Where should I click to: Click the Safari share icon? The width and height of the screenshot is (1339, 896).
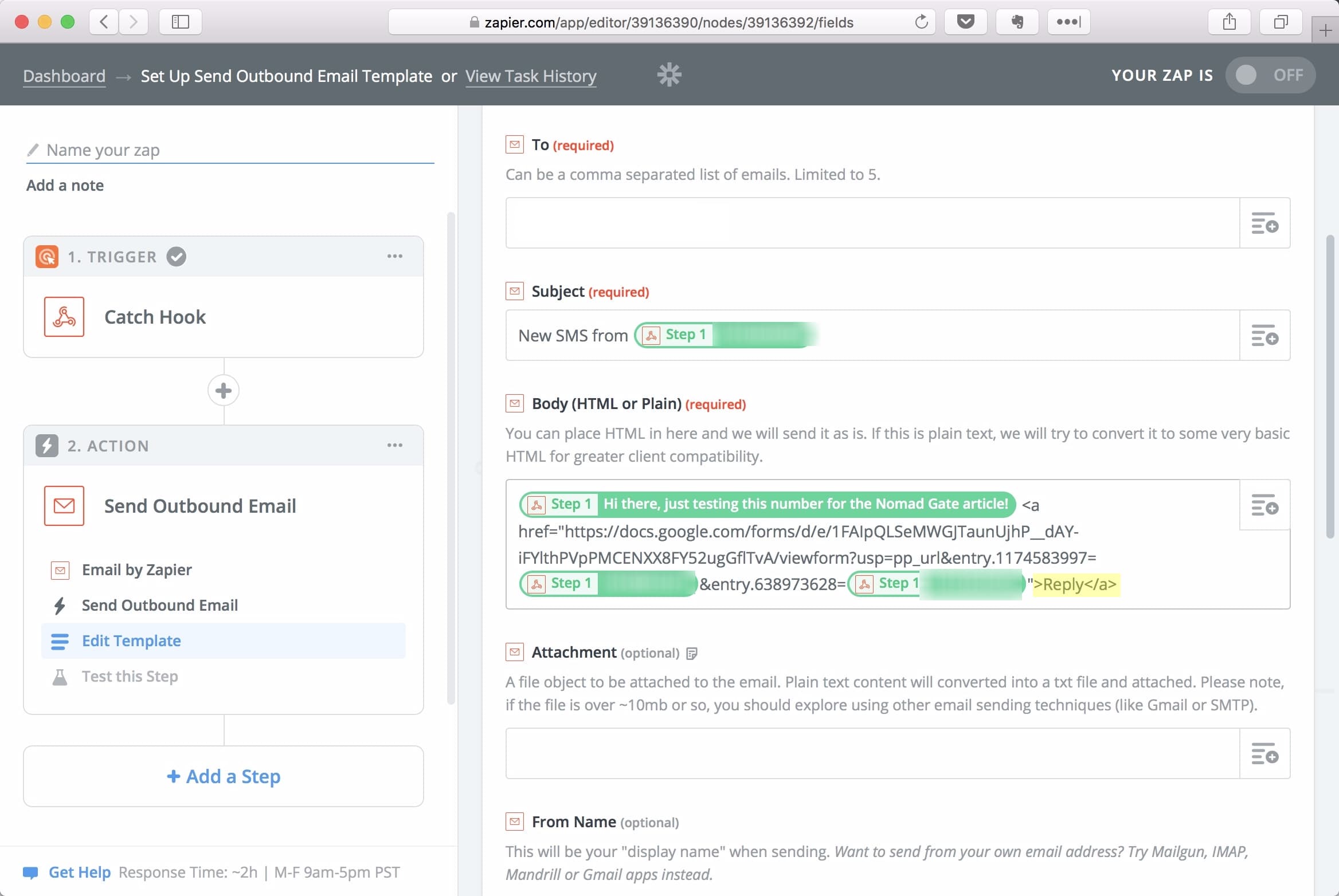[x=1229, y=22]
